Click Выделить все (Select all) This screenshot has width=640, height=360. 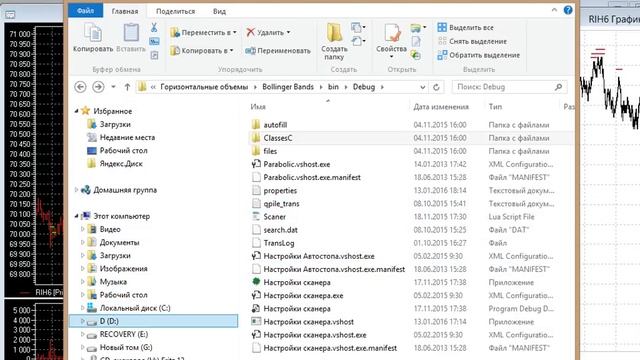[x=466, y=27]
